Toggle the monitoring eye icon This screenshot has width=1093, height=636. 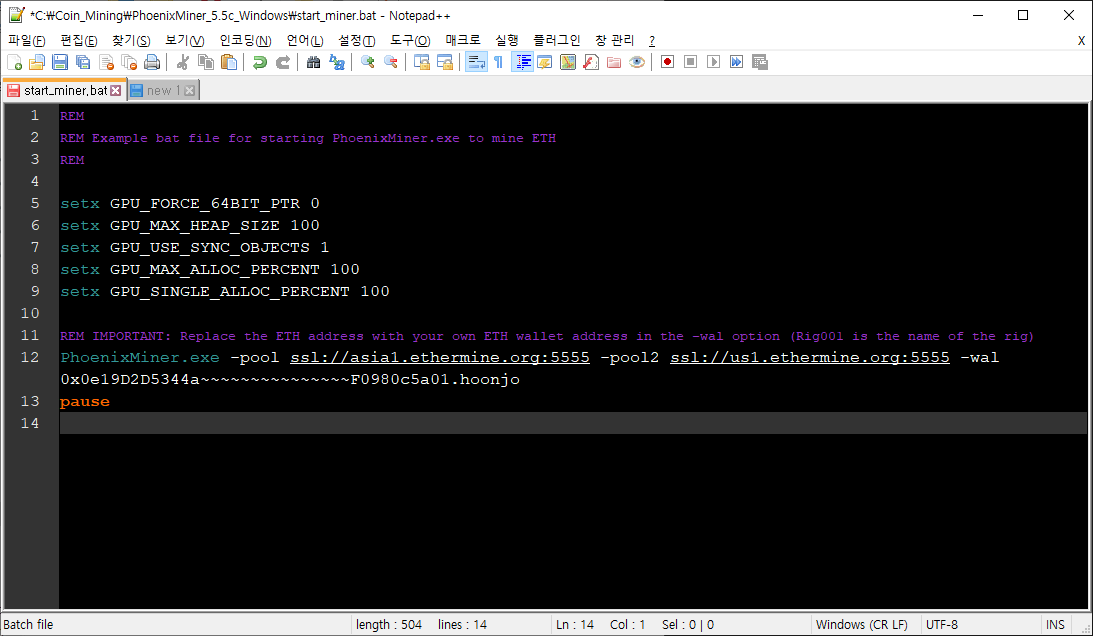636,62
